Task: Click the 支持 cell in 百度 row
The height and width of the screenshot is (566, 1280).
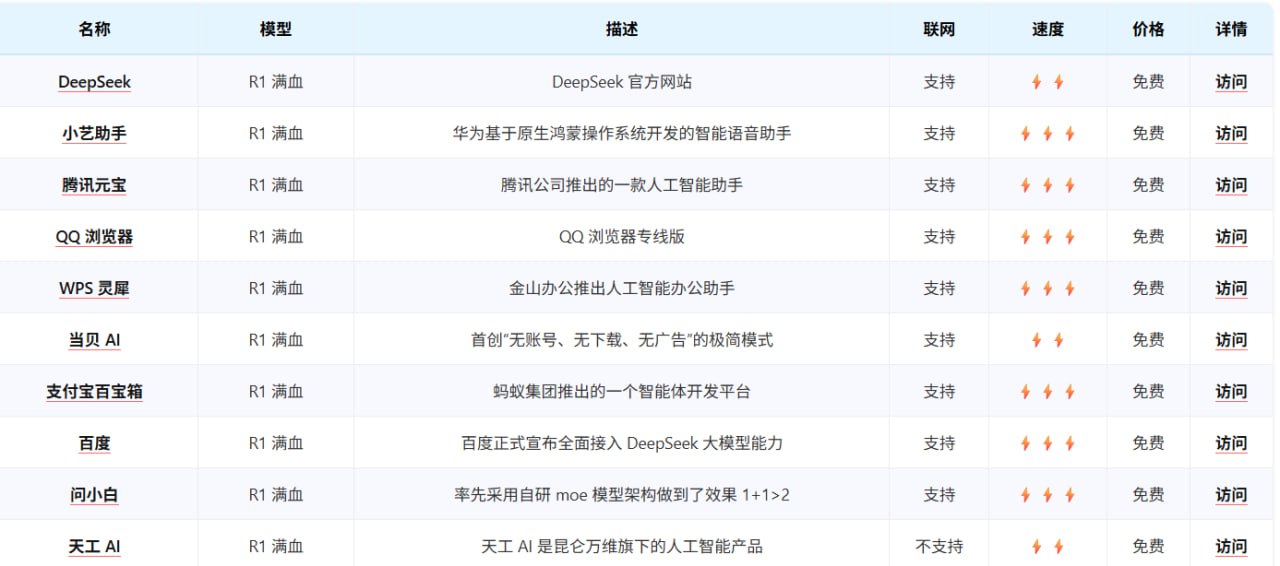Action: [x=939, y=443]
